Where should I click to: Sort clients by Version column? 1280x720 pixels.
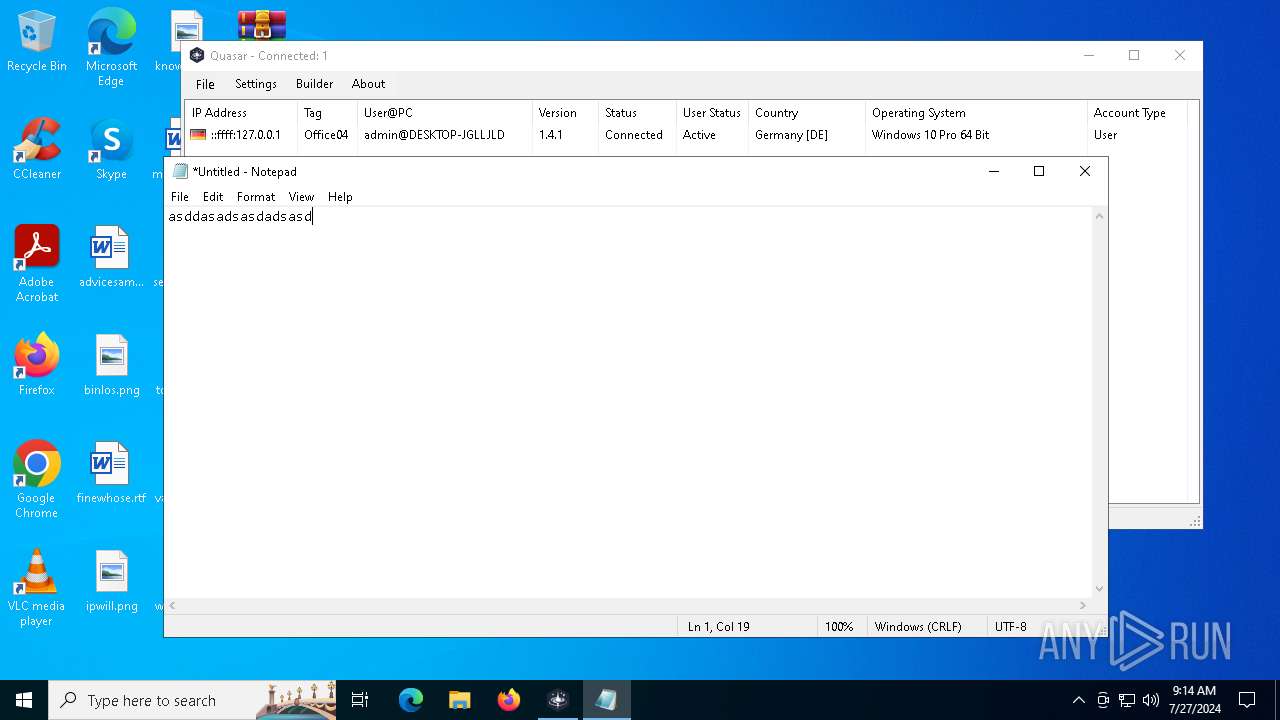(x=565, y=113)
